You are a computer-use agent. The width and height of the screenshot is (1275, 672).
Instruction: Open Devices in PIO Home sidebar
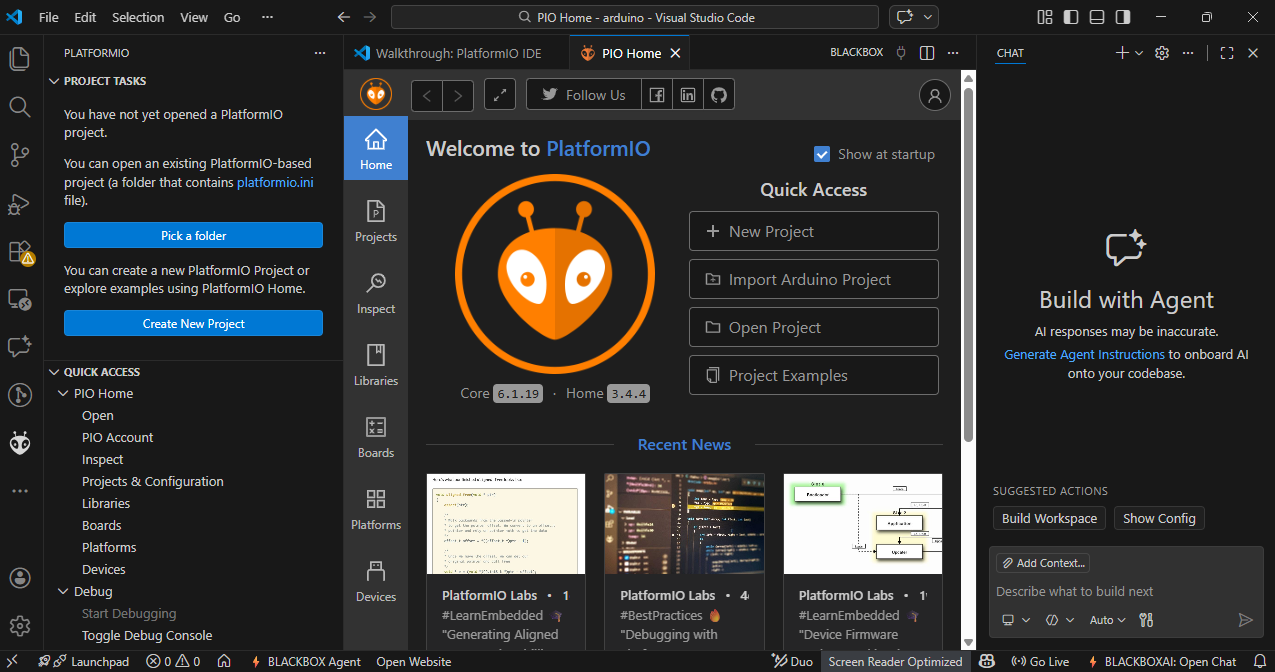click(x=376, y=581)
